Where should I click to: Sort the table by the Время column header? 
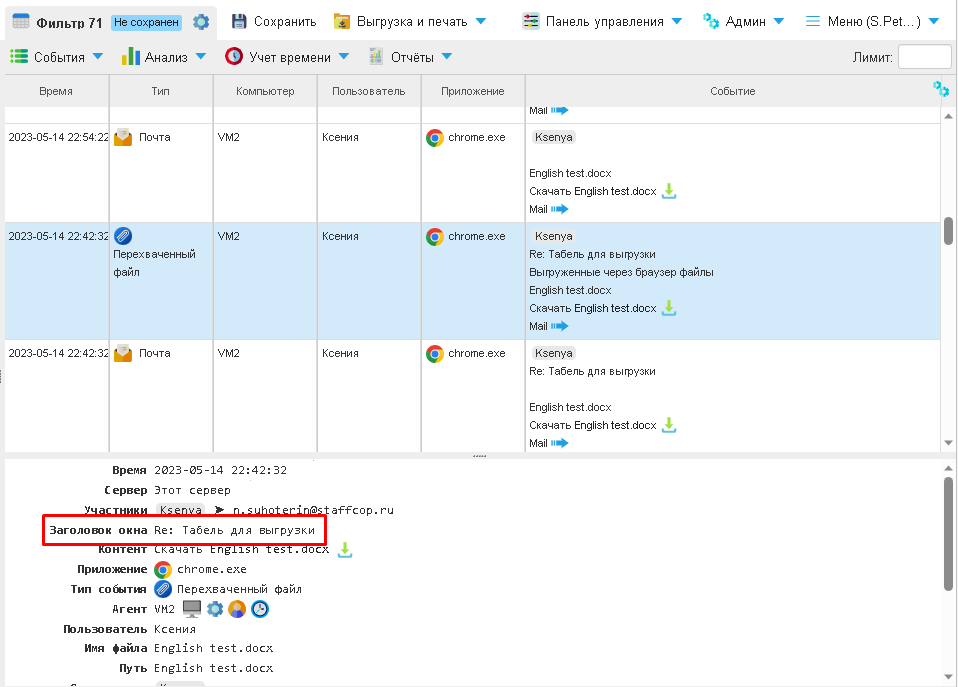56,91
